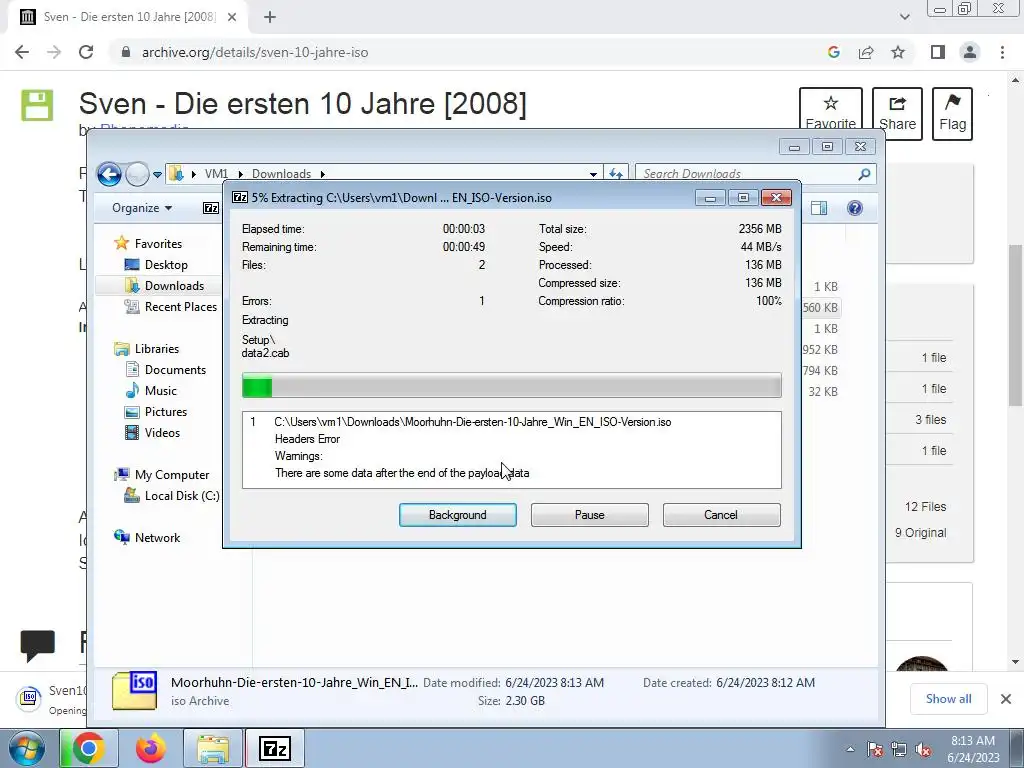Toggle the Chrome side panel icon

[x=938, y=52]
